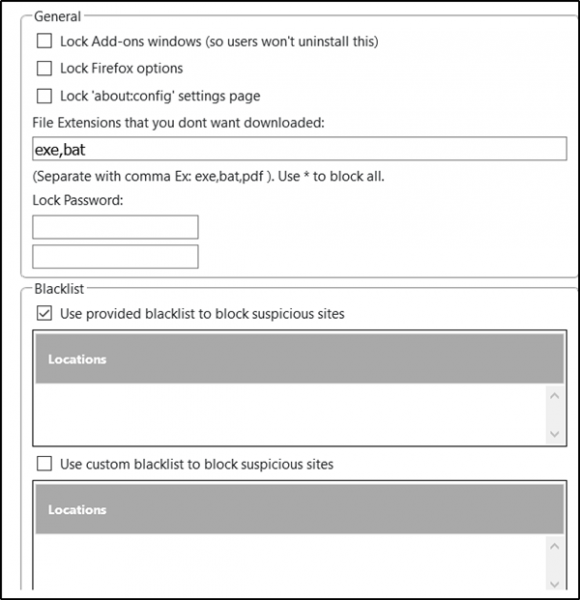Image resolution: width=580 pixels, height=600 pixels.
Task: Click the 'Lock Firefox options' label text
Action: coord(122,68)
